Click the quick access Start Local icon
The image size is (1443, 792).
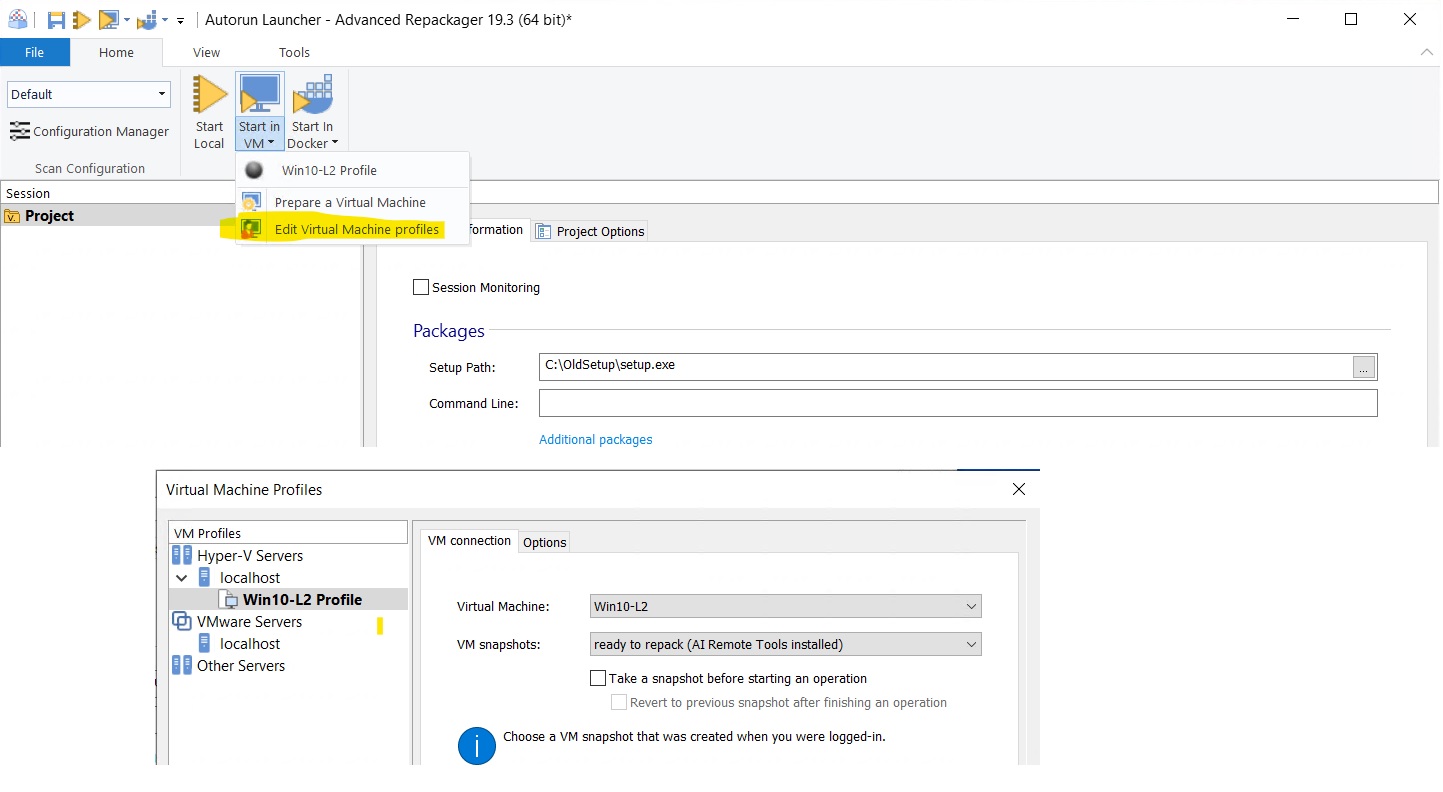click(83, 20)
